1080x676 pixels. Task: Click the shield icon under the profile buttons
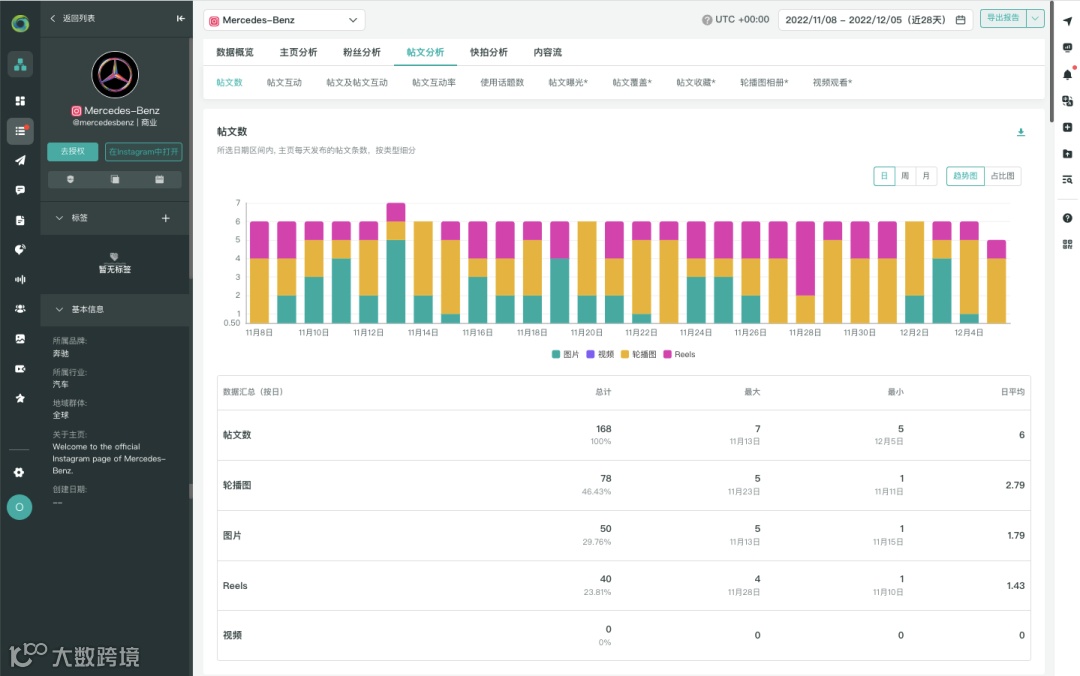(70, 179)
